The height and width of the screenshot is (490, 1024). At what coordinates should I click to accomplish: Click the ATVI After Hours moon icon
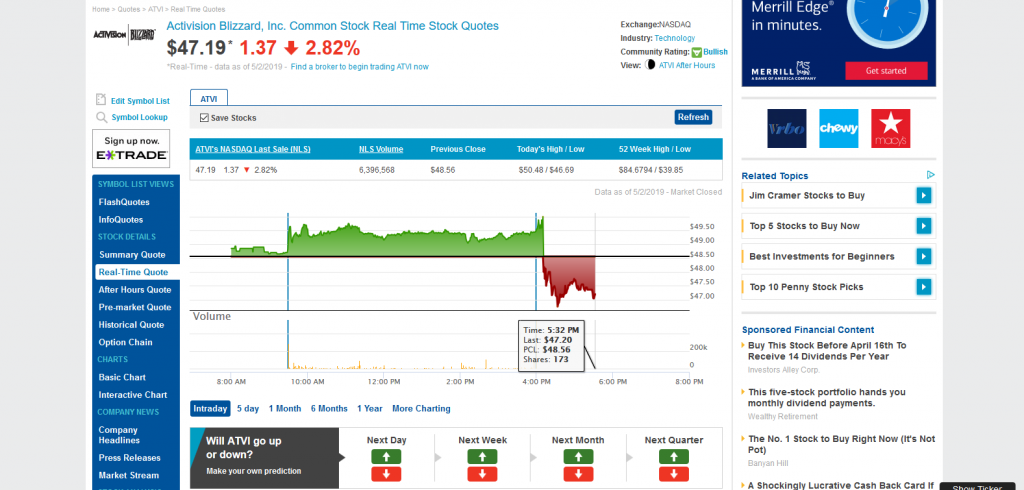(650, 65)
